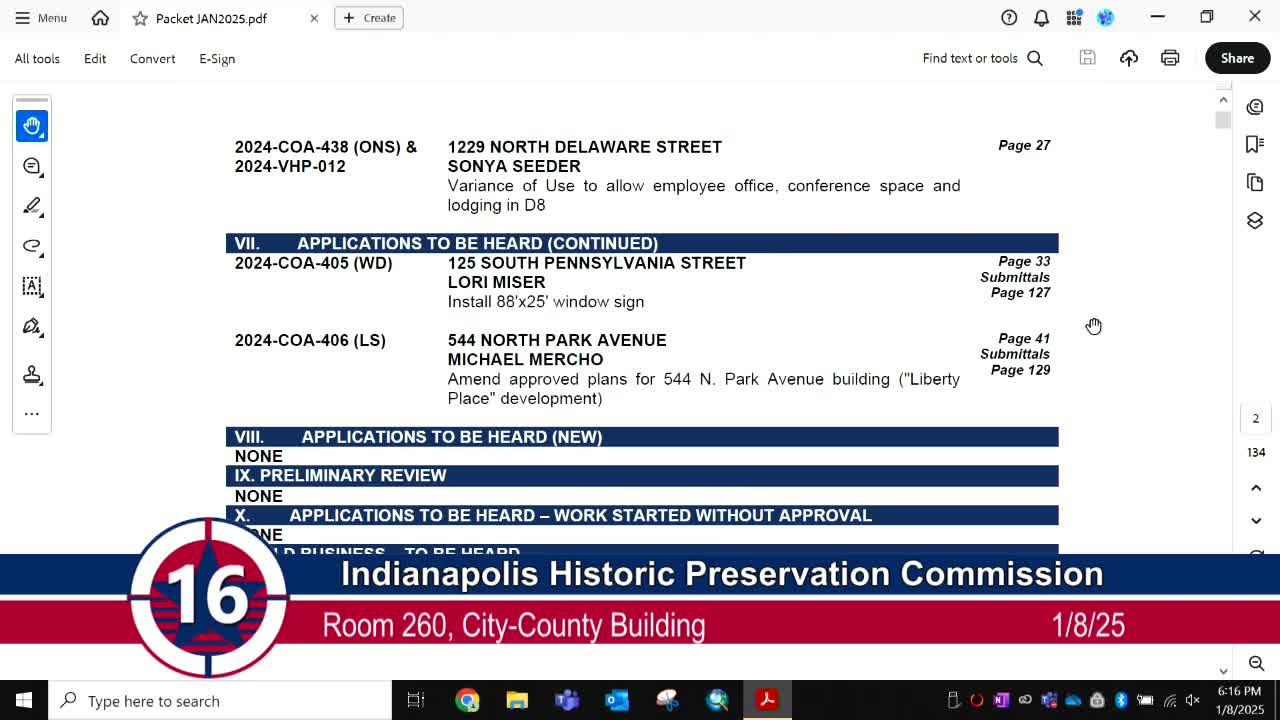Click the 'Page 27' reference text
This screenshot has width=1280, height=720.
[x=1024, y=146]
